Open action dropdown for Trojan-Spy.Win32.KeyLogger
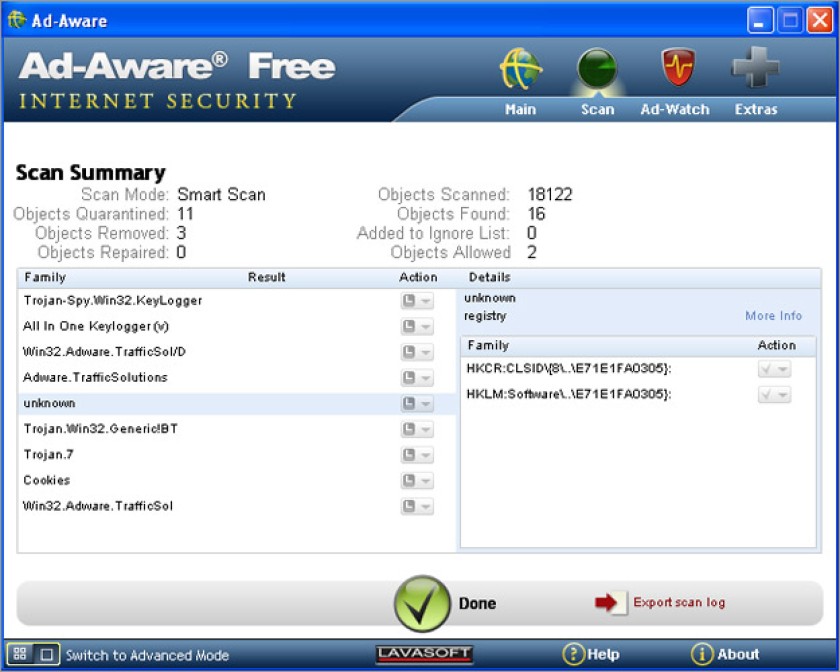840x672 pixels. 417,301
